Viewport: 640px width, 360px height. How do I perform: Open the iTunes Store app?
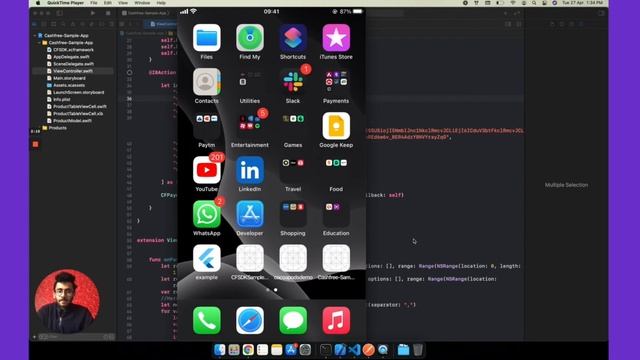click(x=336, y=38)
